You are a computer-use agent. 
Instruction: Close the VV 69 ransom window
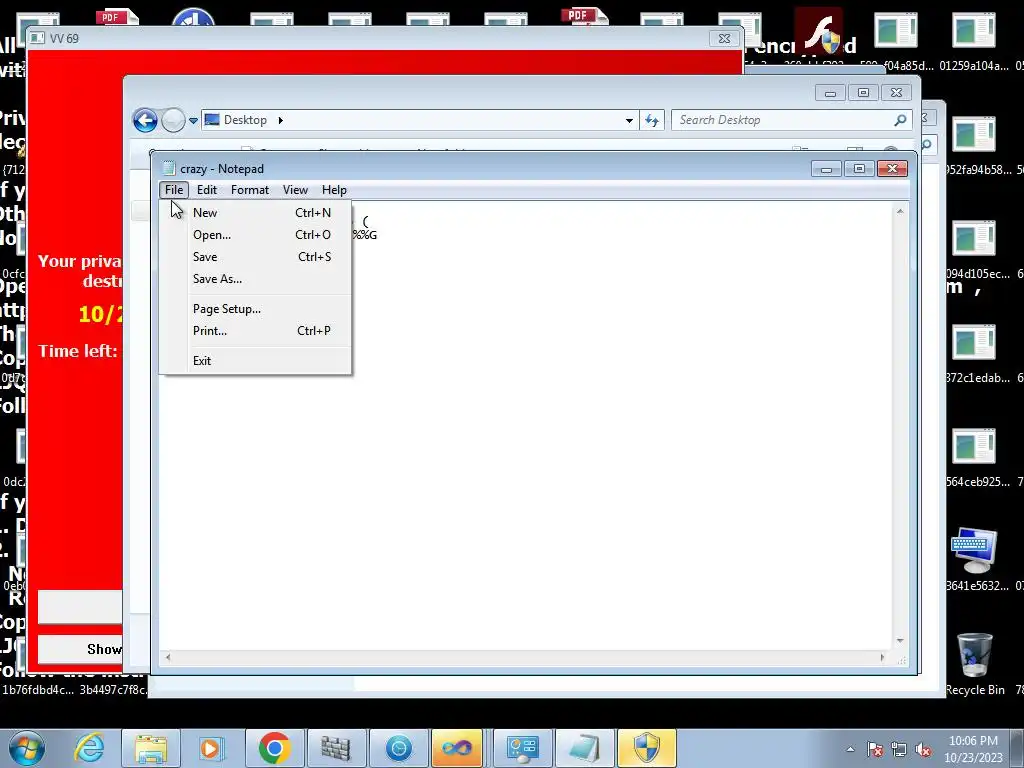[724, 39]
